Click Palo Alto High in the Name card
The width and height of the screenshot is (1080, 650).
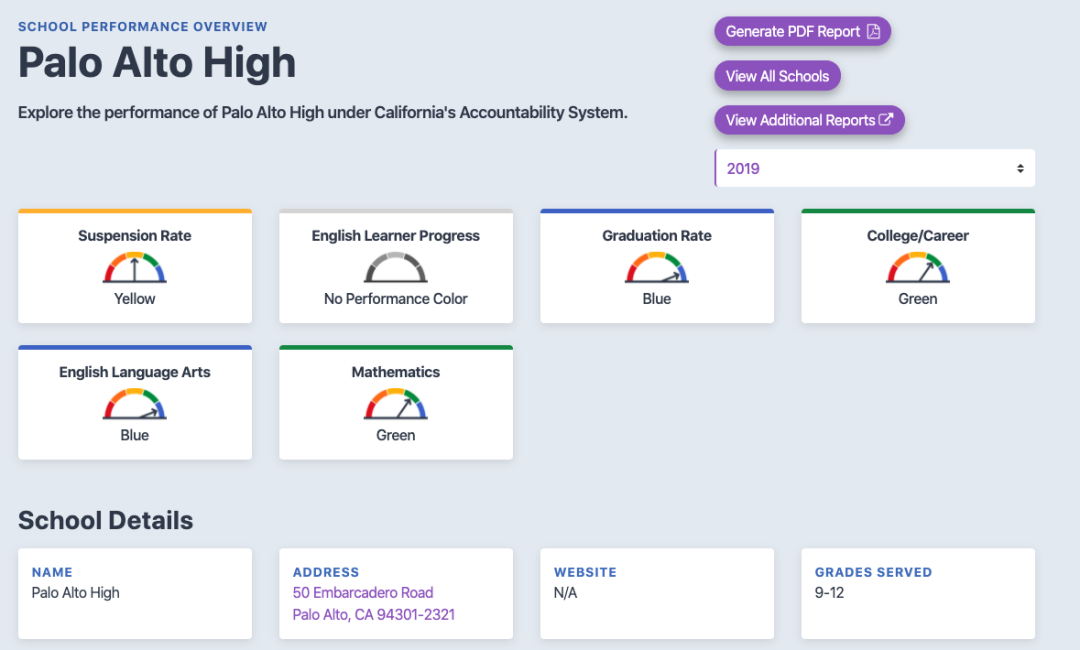coord(76,593)
